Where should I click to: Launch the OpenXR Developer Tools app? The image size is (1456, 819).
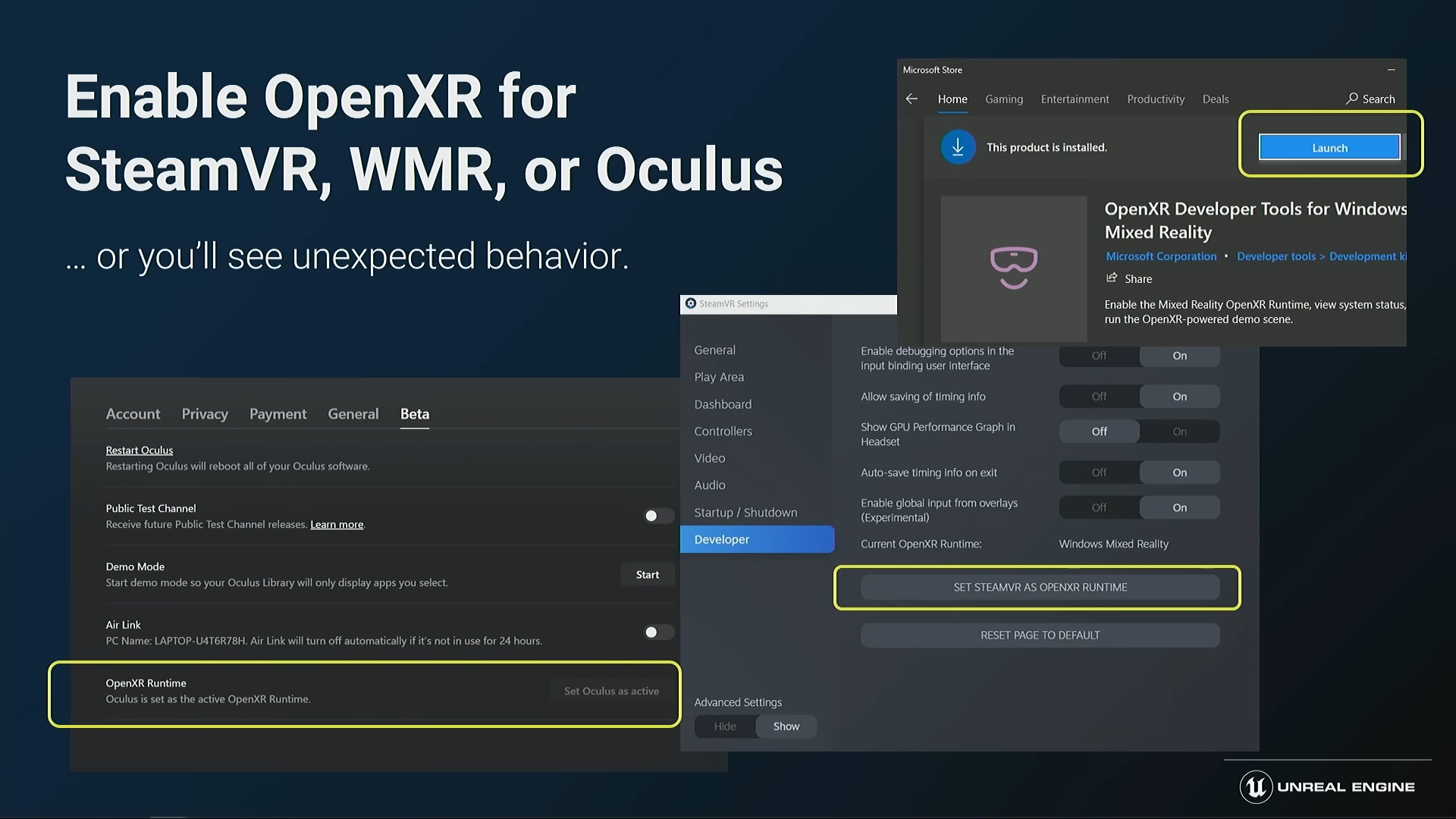(x=1329, y=148)
